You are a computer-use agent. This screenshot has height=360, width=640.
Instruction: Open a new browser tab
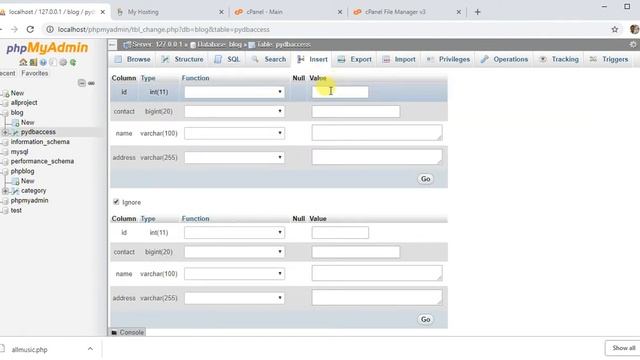477,12
